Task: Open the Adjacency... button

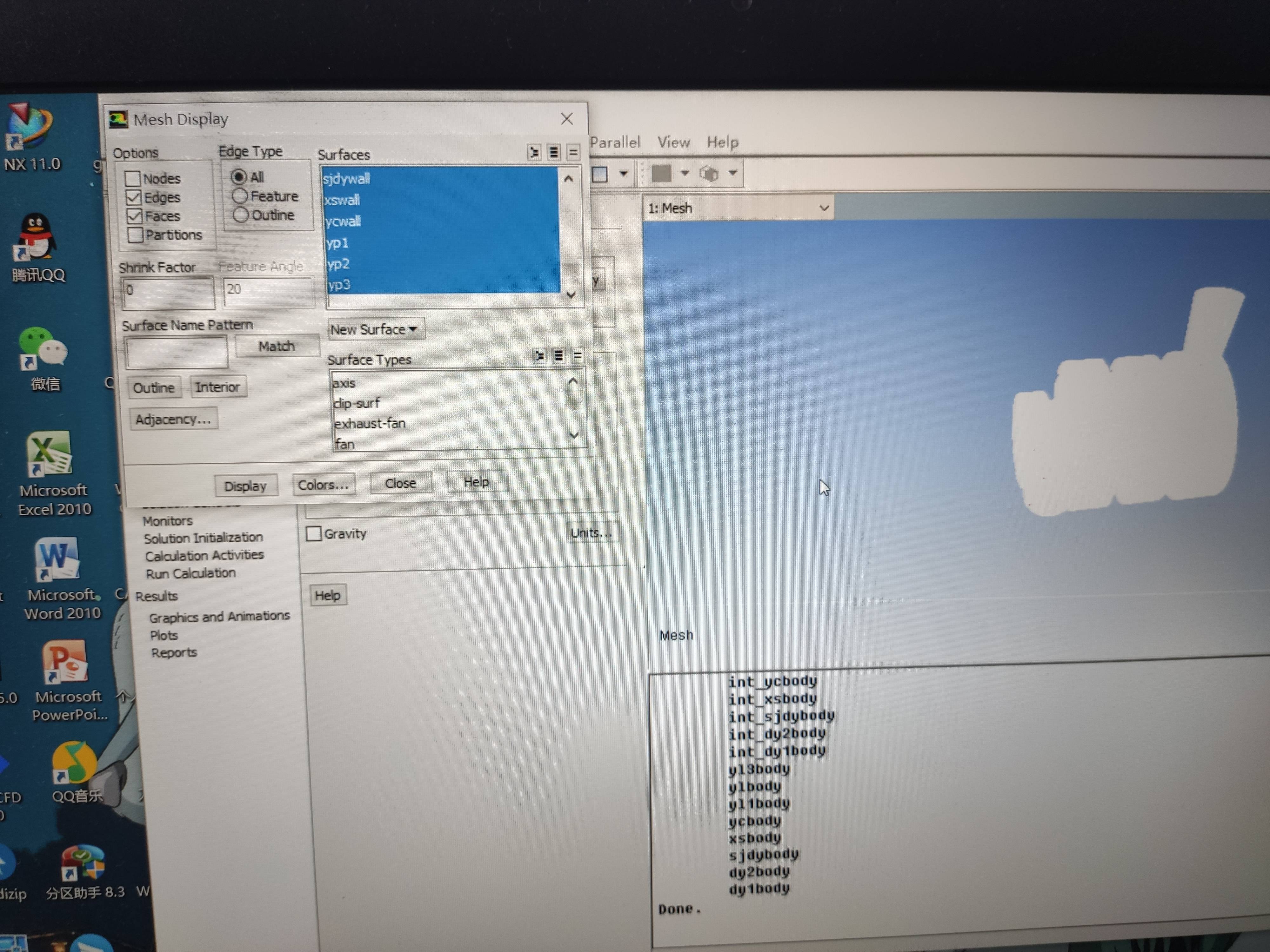Action: pyautogui.click(x=173, y=420)
